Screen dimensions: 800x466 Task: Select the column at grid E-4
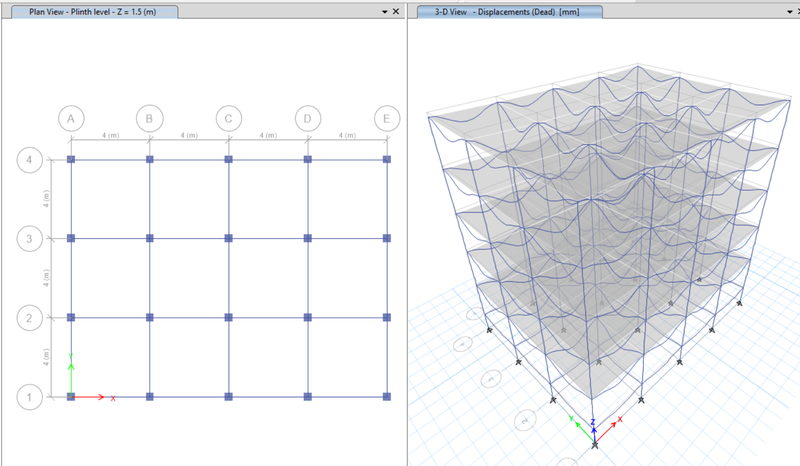(387, 159)
